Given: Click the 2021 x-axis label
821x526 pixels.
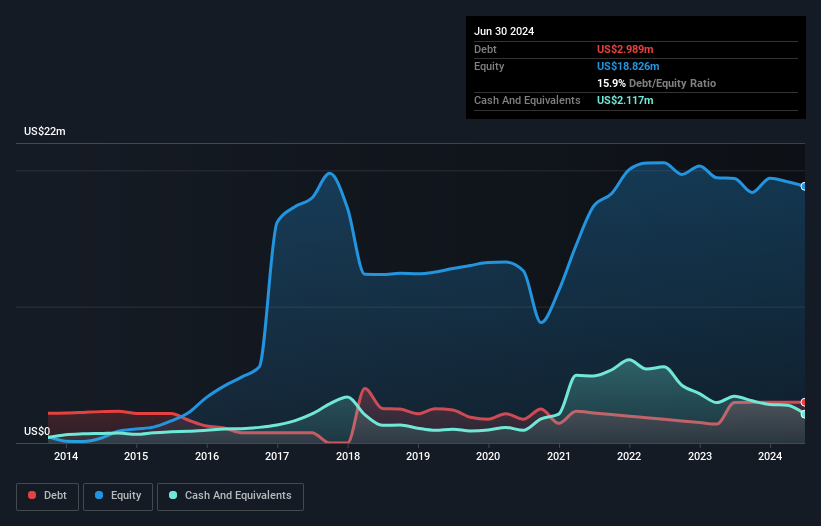Looking at the screenshot, I should click(x=559, y=456).
